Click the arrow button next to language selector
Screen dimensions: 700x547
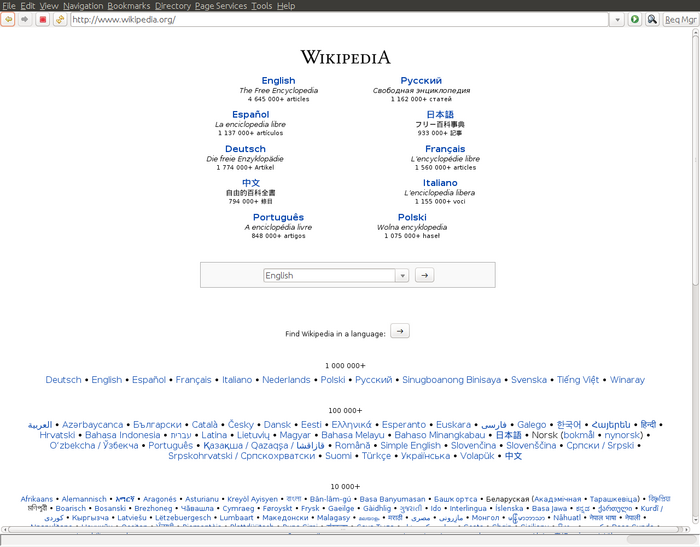424,275
